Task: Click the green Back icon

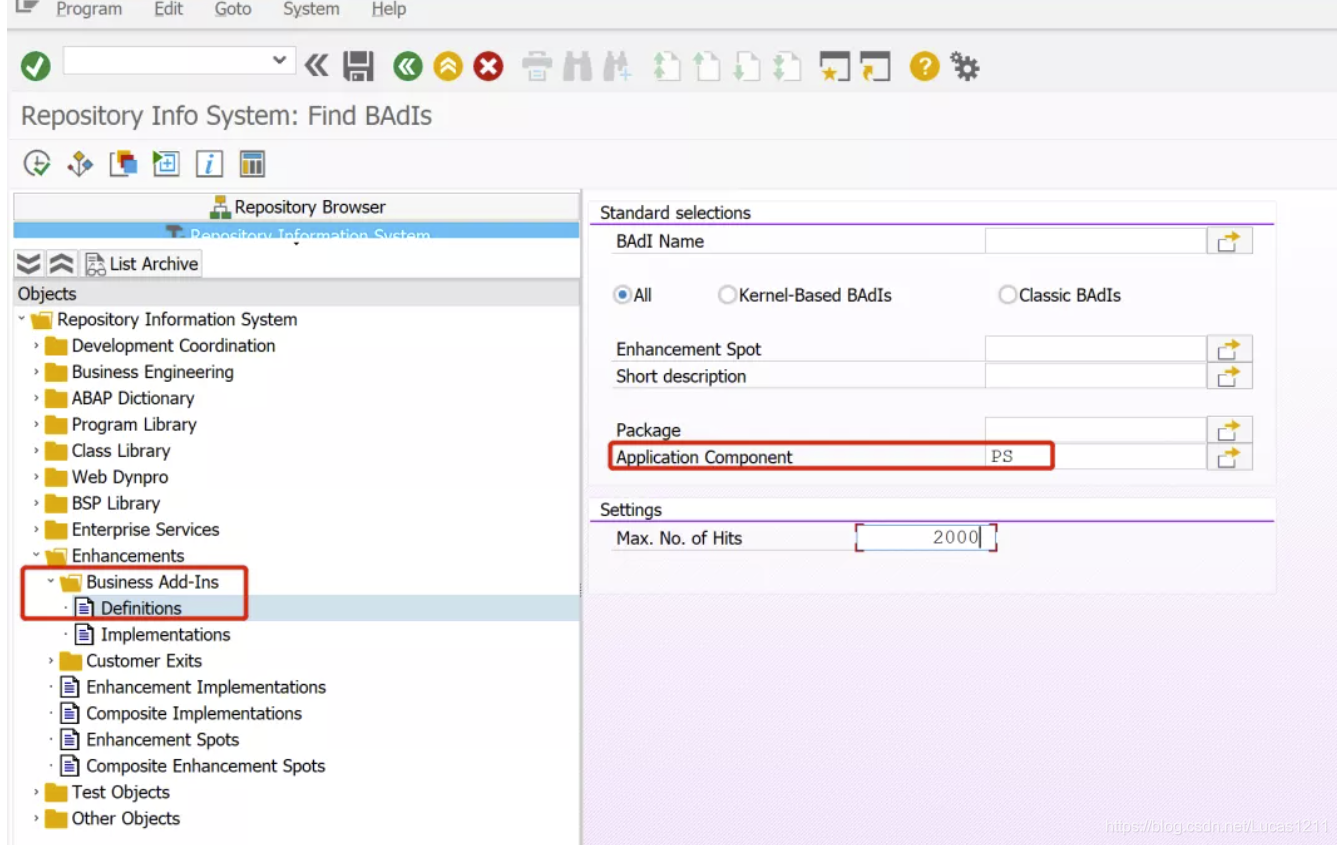Action: (408, 67)
